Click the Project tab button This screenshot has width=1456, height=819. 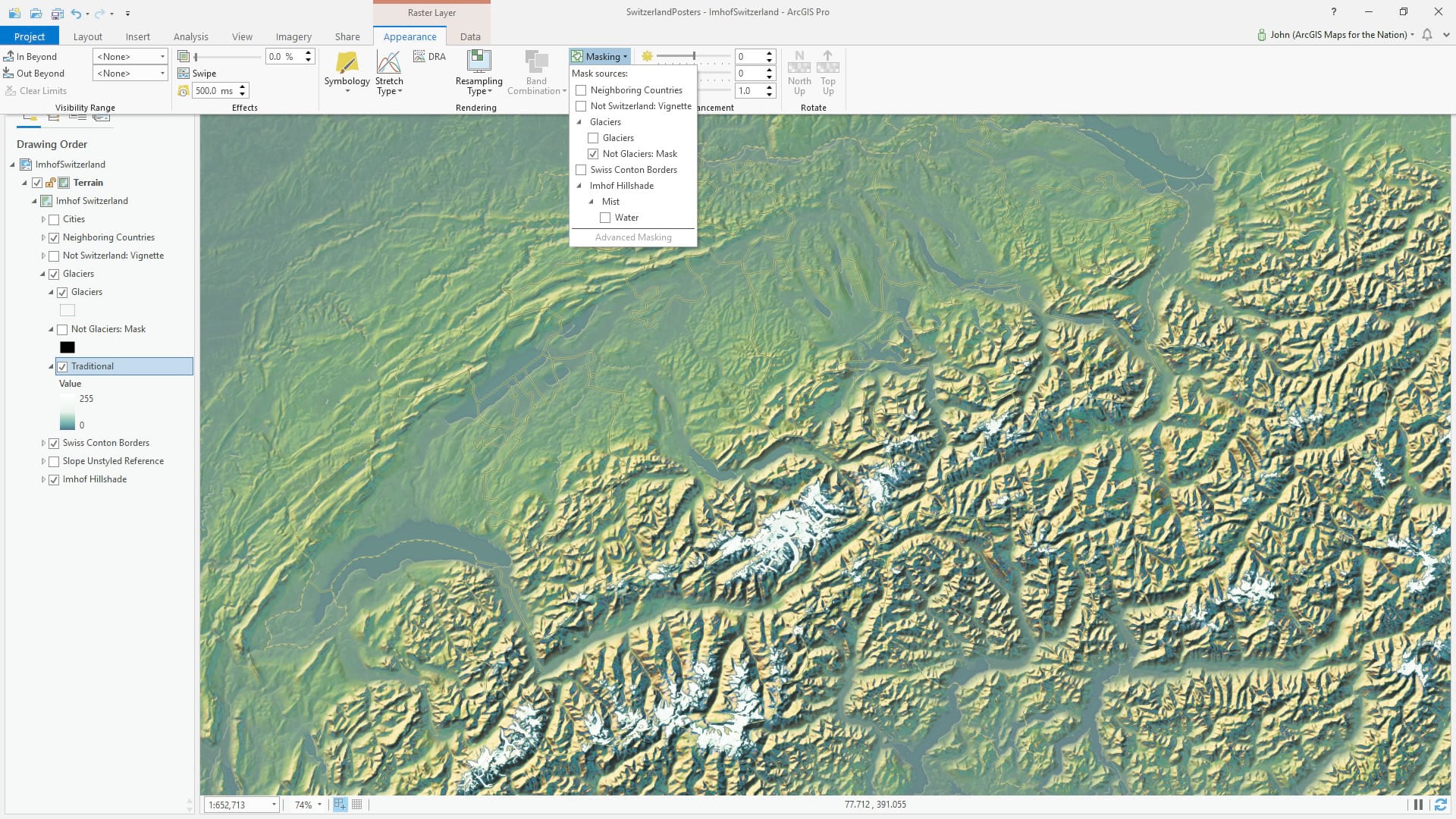pyautogui.click(x=29, y=36)
